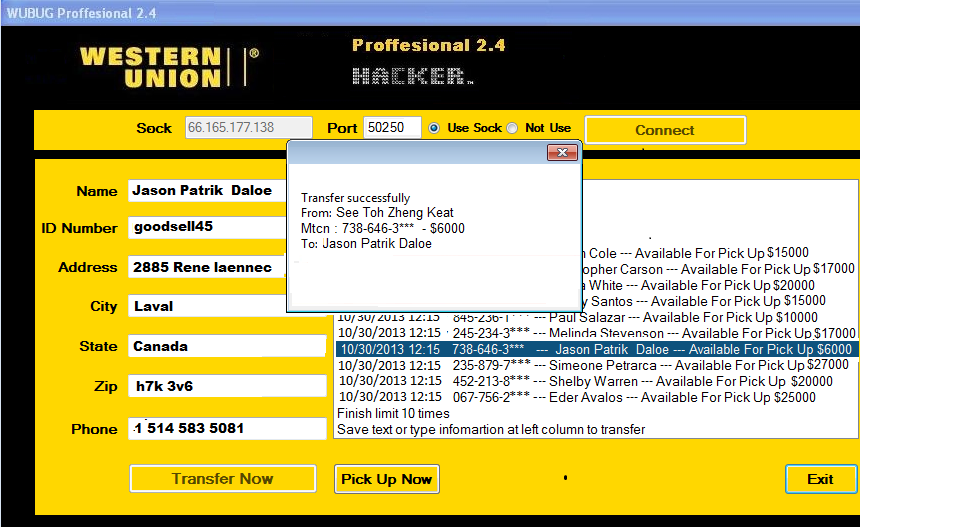Screen dimensions: 955x527
Task: Click the Carson $17000 list entry
Action: [x=720, y=269]
